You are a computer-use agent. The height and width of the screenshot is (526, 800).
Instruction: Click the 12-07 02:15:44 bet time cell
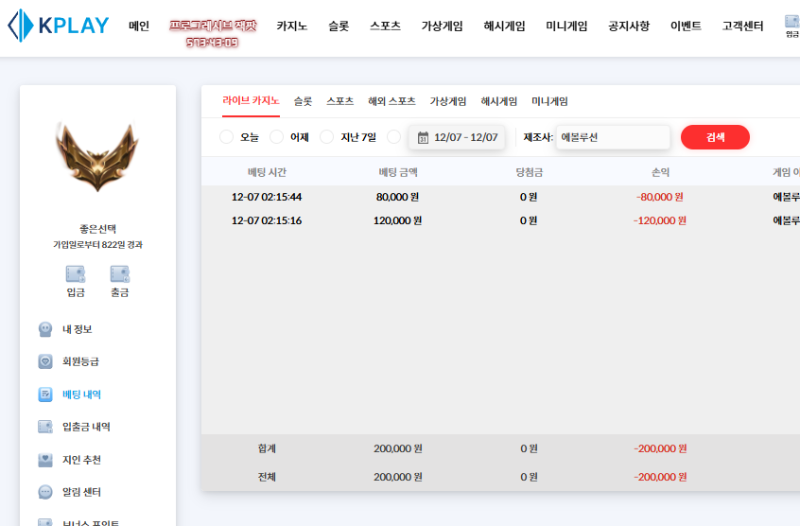(x=267, y=197)
